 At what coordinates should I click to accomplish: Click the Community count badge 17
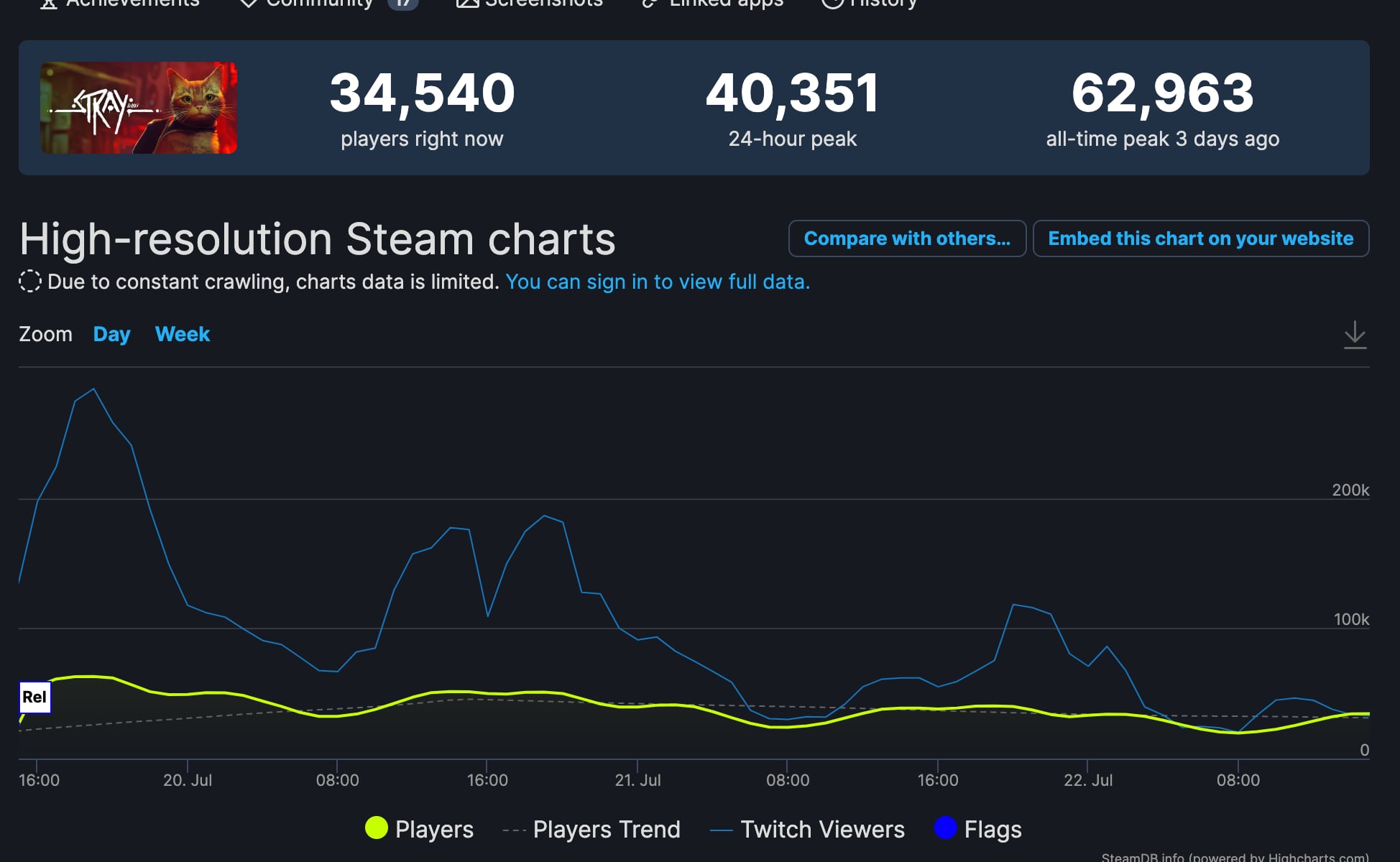[402, 4]
